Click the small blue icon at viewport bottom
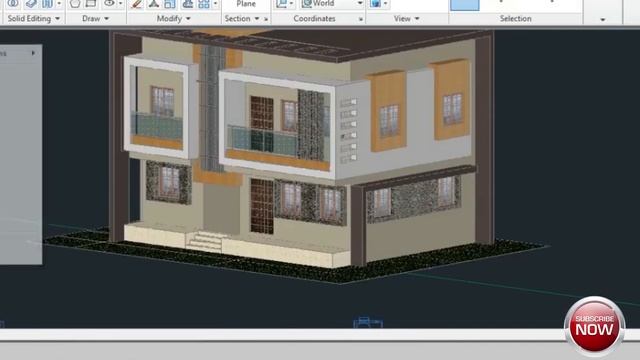Image resolution: width=640 pixels, height=360 pixels. pyautogui.click(x=368, y=322)
